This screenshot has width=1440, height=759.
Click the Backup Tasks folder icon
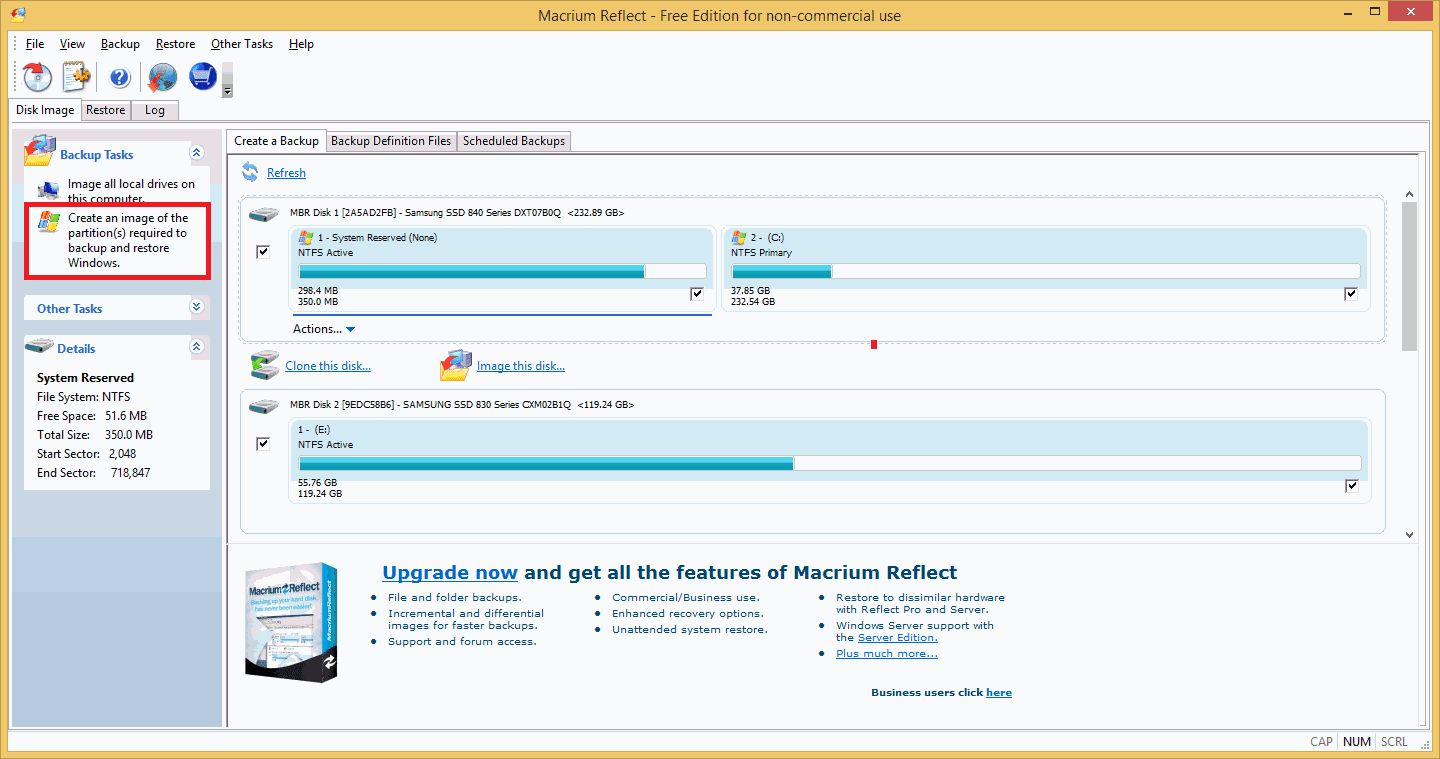(39, 151)
